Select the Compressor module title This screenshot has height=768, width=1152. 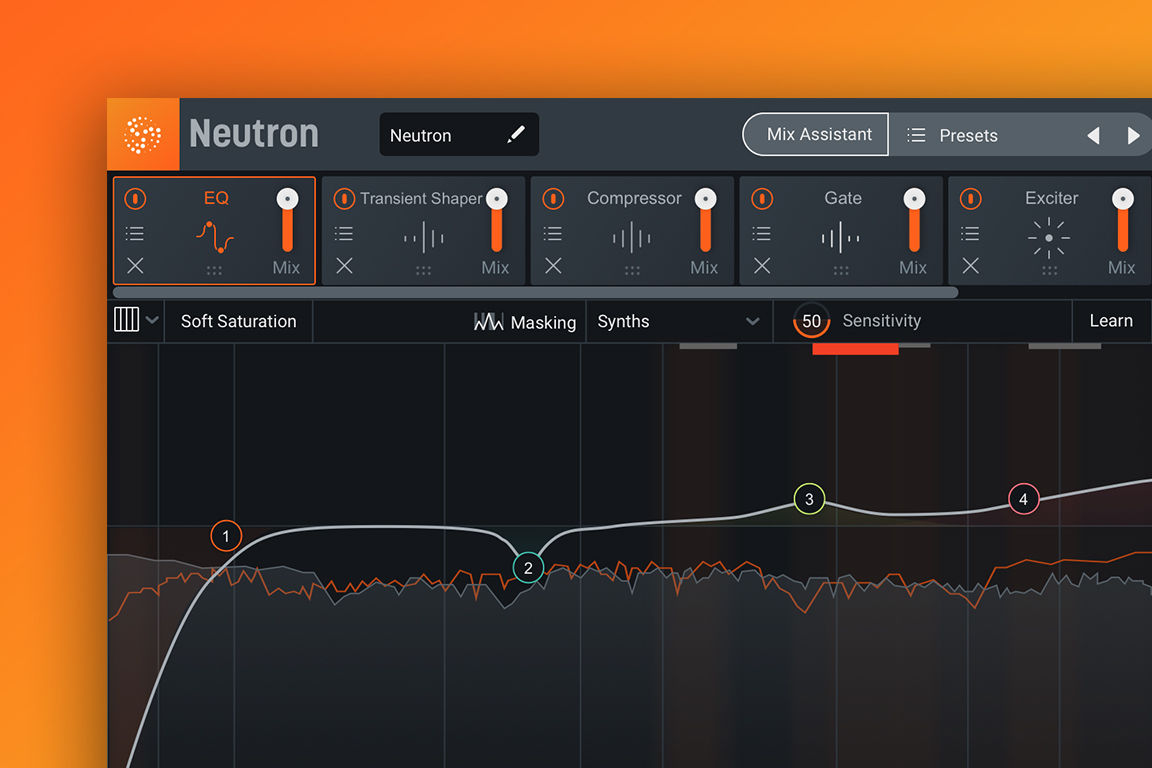pos(634,198)
